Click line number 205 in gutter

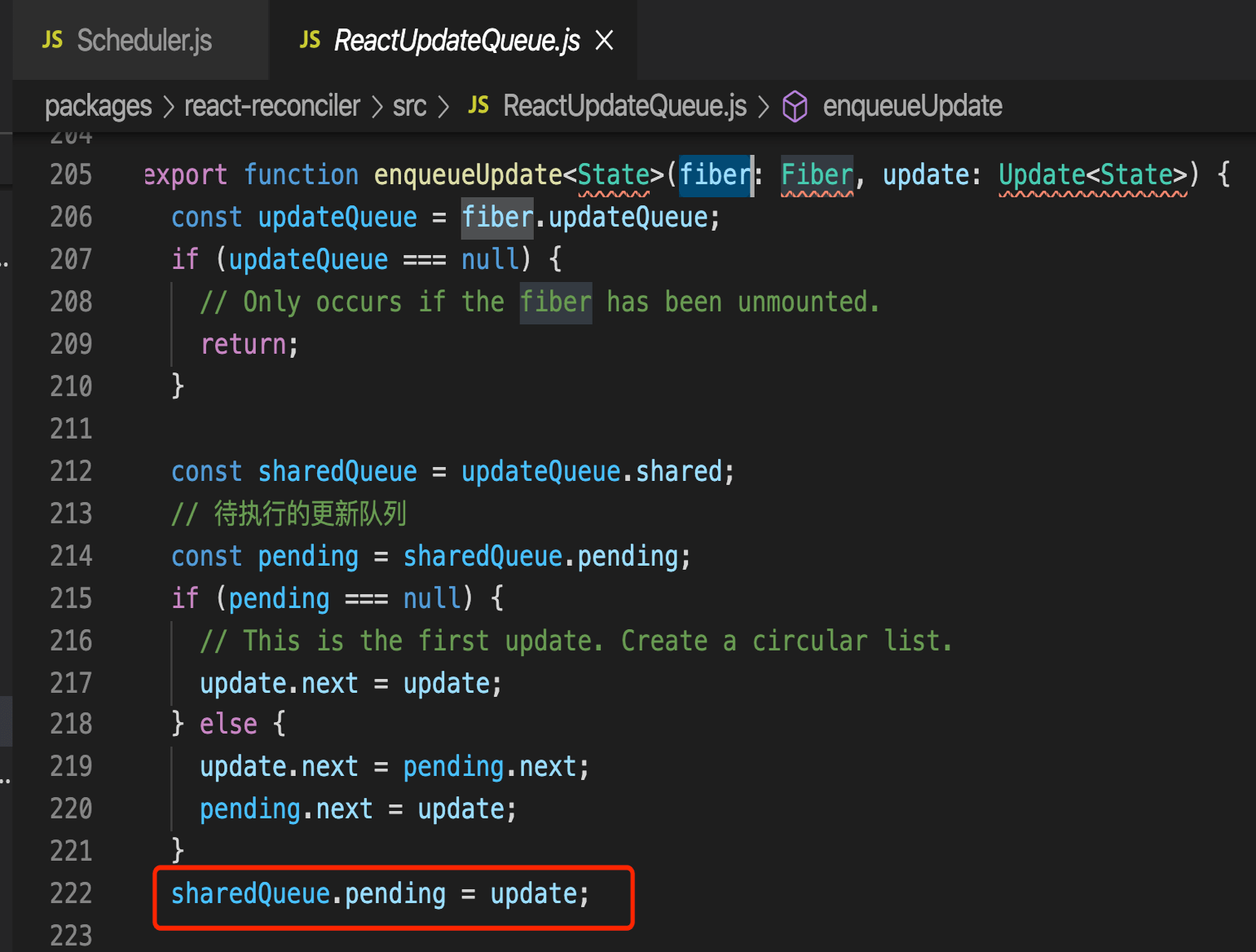click(x=71, y=174)
